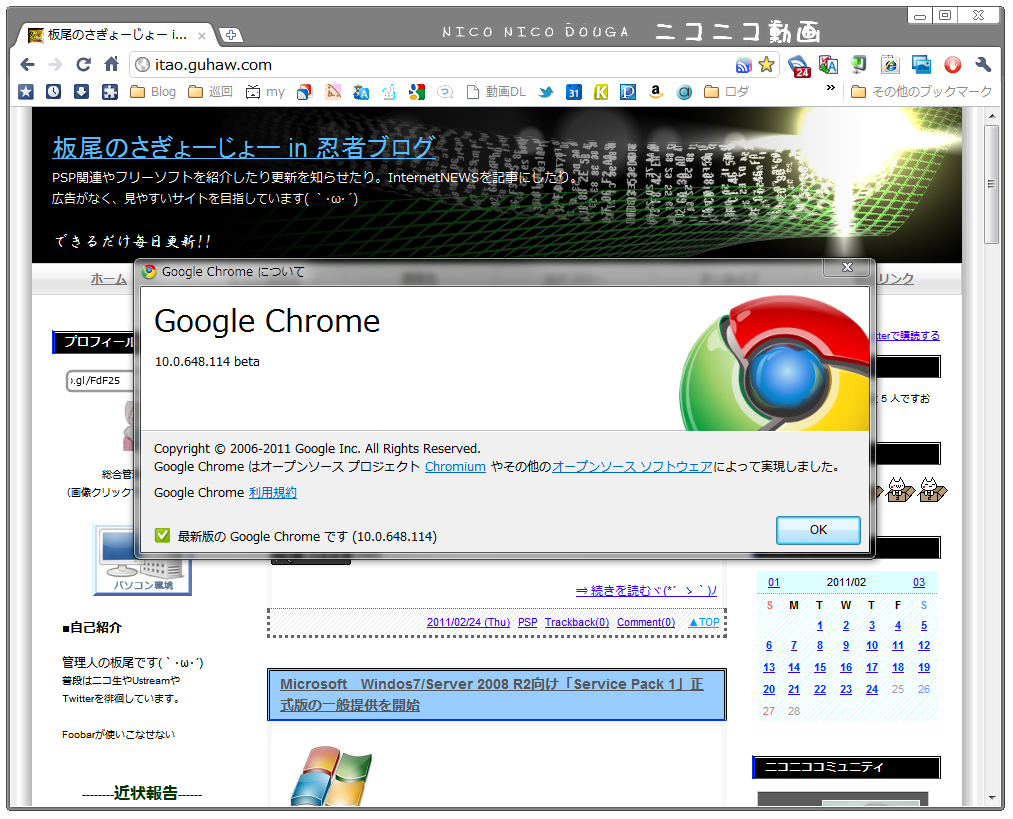The width and height of the screenshot is (1013, 819).
Task: Click the 続きを読む read-more link
Action: [x=646, y=590]
